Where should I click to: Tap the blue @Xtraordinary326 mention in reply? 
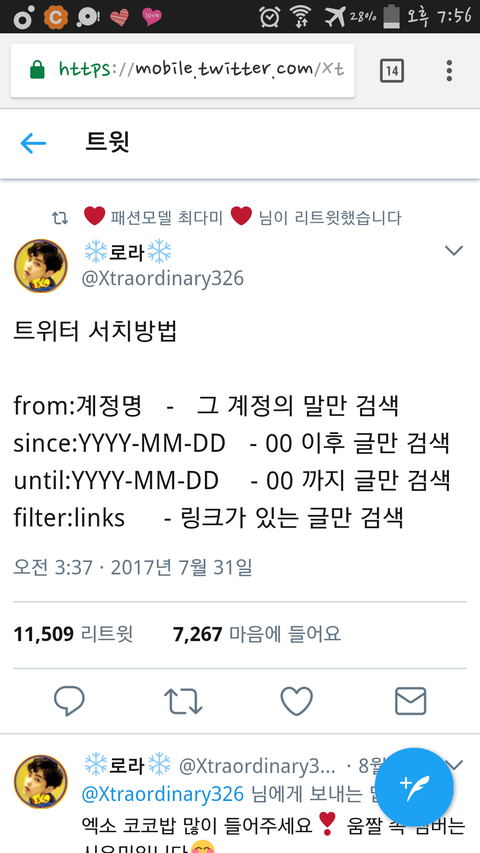point(163,794)
